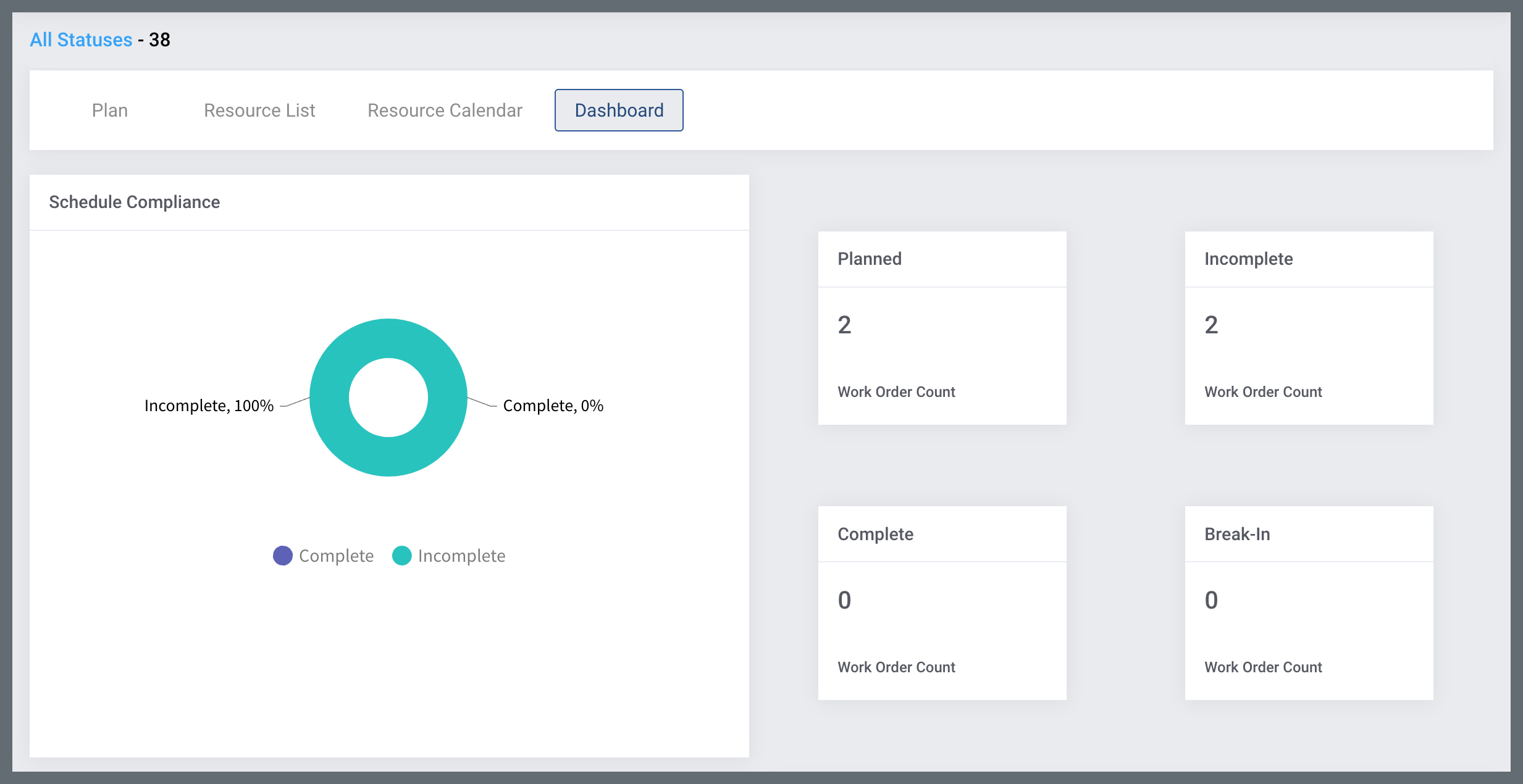
Task: Click the Incomplete legend label
Action: (461, 556)
